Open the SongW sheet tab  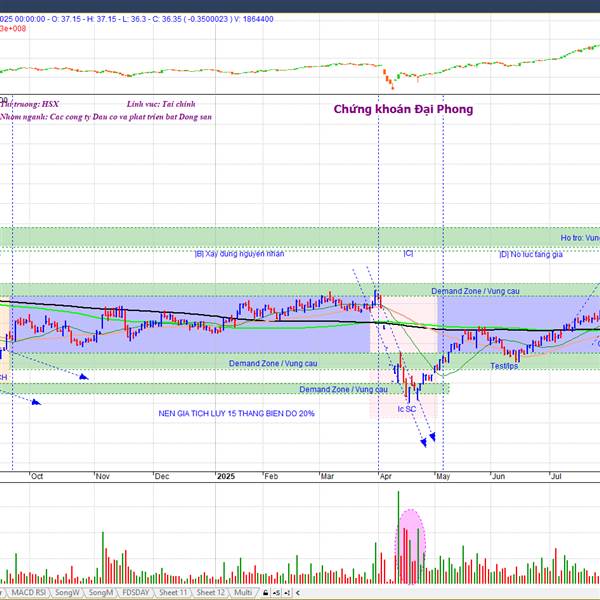click(67, 592)
